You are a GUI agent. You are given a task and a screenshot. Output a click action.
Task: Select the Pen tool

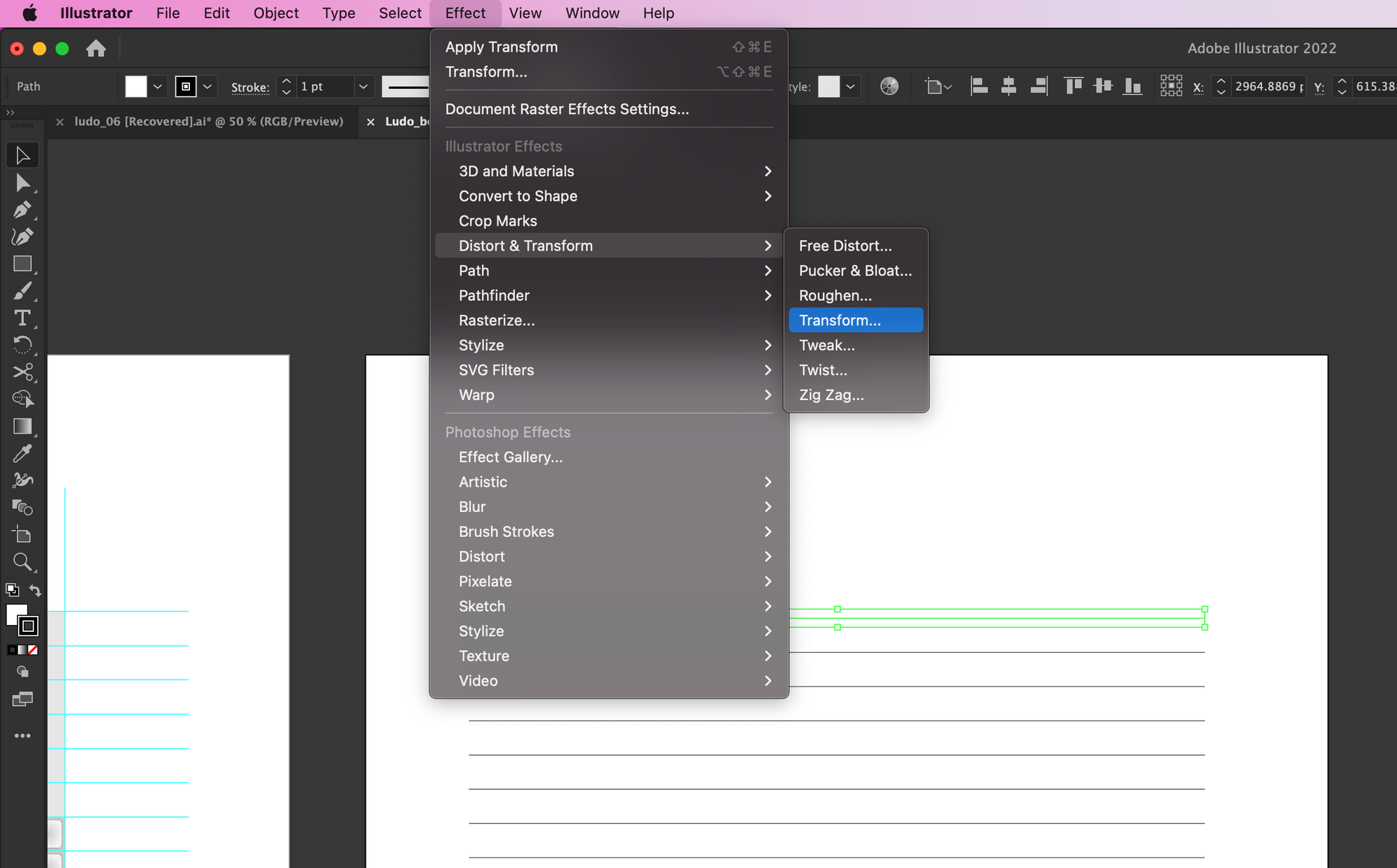(22, 210)
